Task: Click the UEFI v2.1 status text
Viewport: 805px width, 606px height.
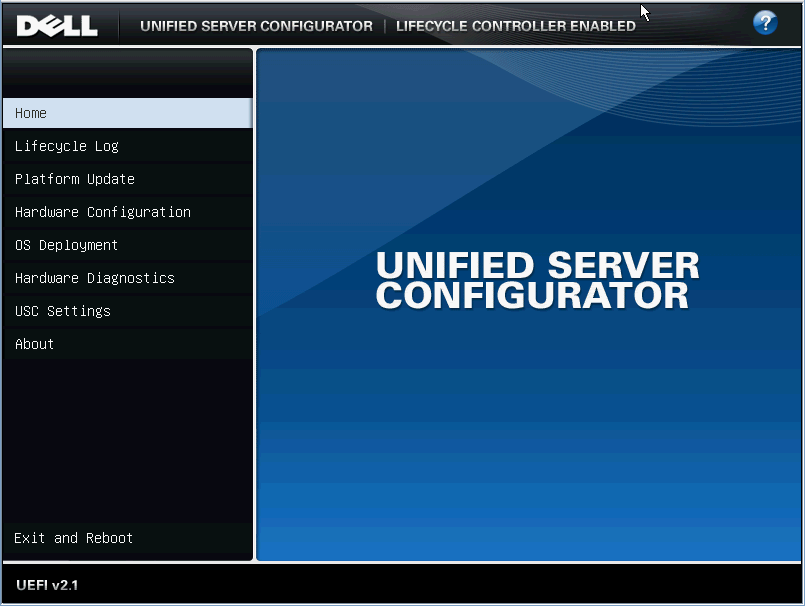Action: point(47,585)
